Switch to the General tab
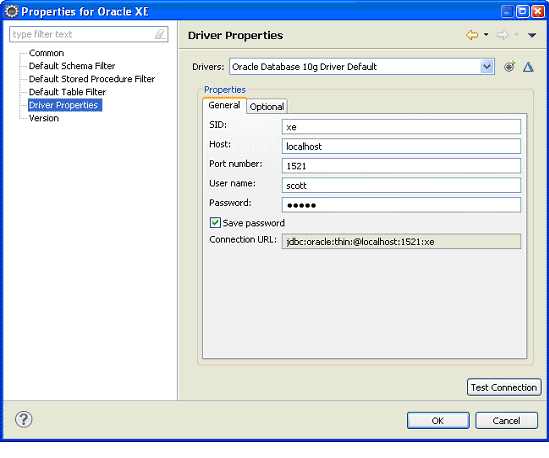The height and width of the screenshot is (458, 549). 224,105
